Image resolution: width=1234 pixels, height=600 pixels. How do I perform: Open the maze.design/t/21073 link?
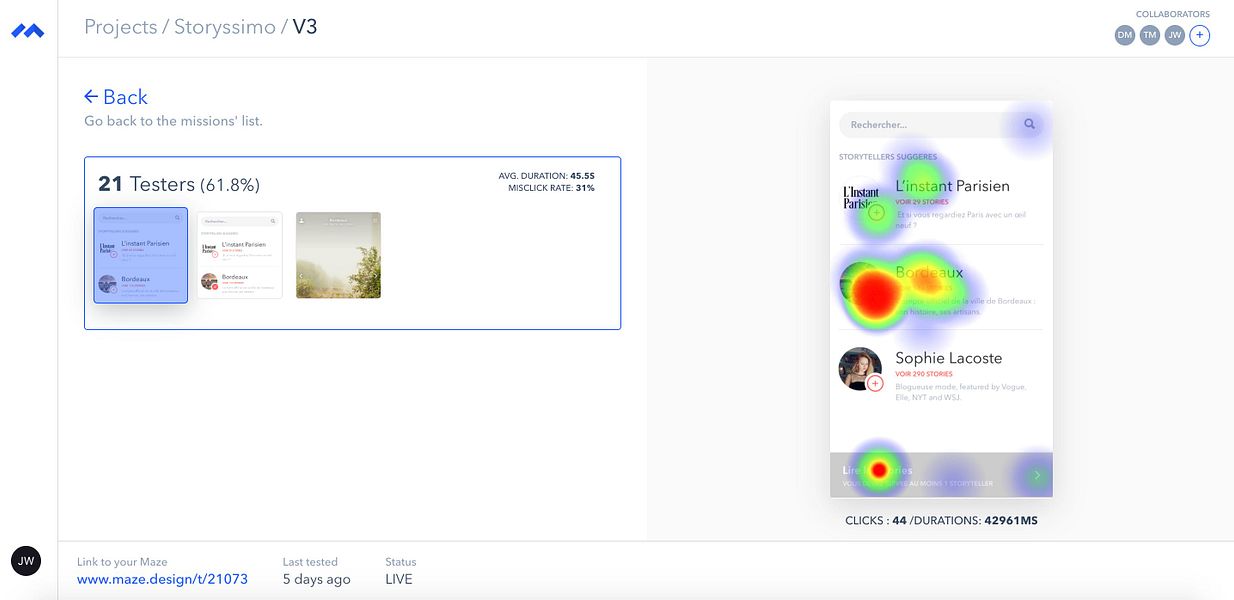pos(162,579)
